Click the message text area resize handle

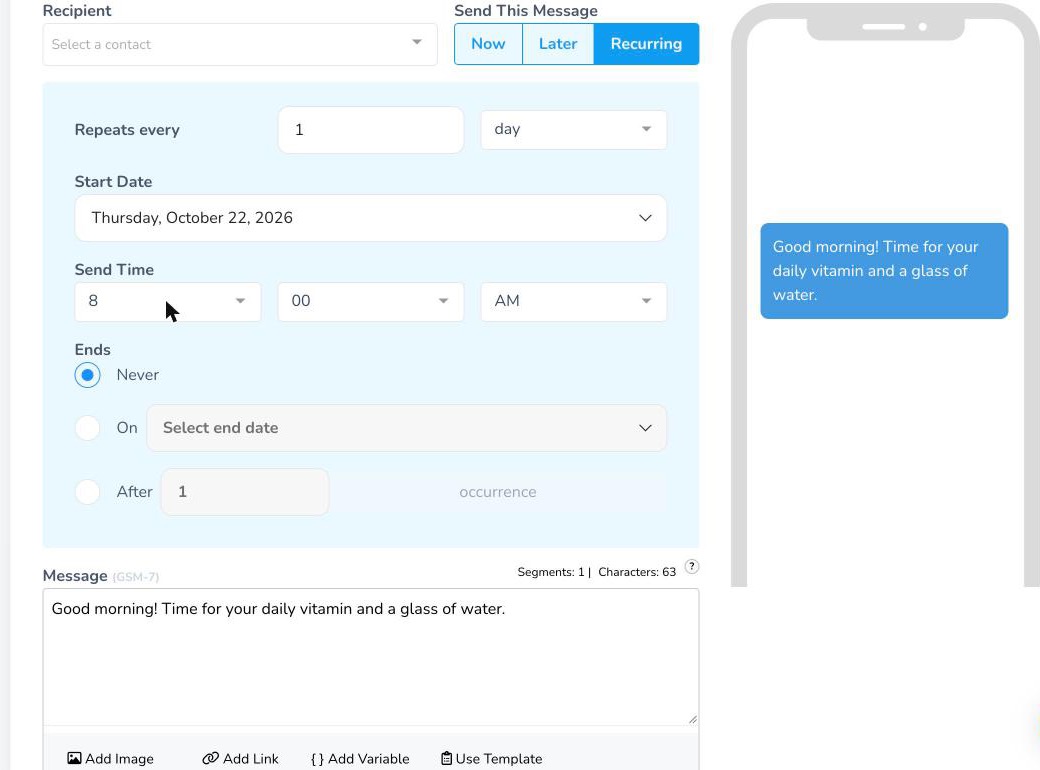point(692,719)
